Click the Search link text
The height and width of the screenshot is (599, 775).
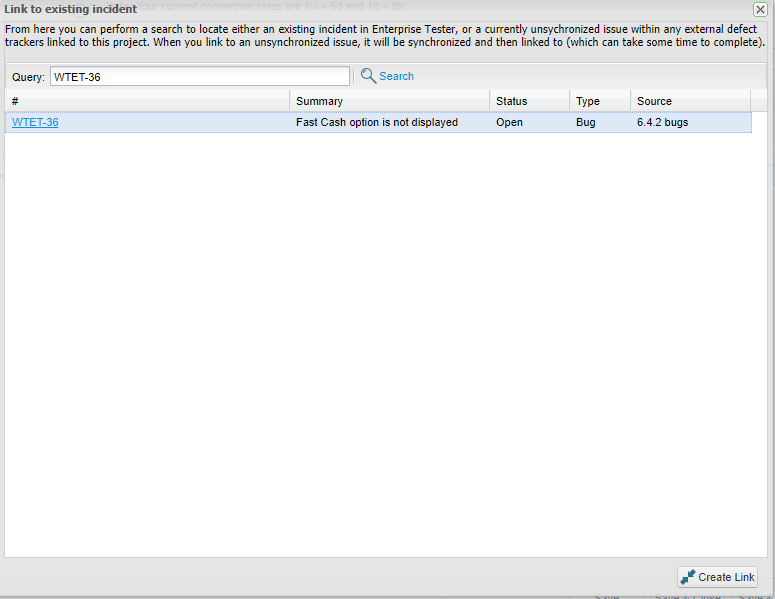pos(396,76)
